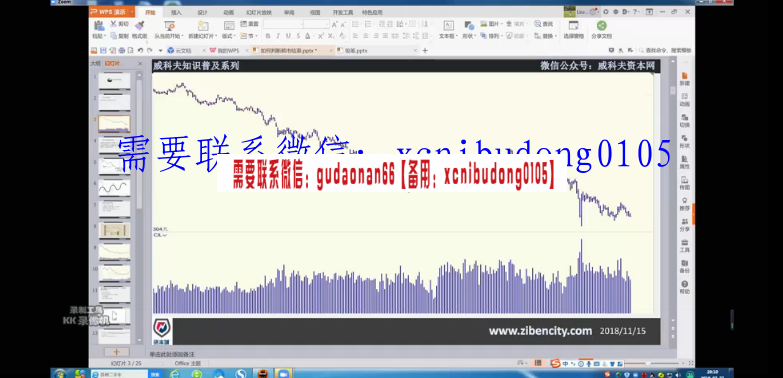The width and height of the screenshot is (783, 378).
Task: Click the Save icon in quick access bar
Action: [103, 50]
